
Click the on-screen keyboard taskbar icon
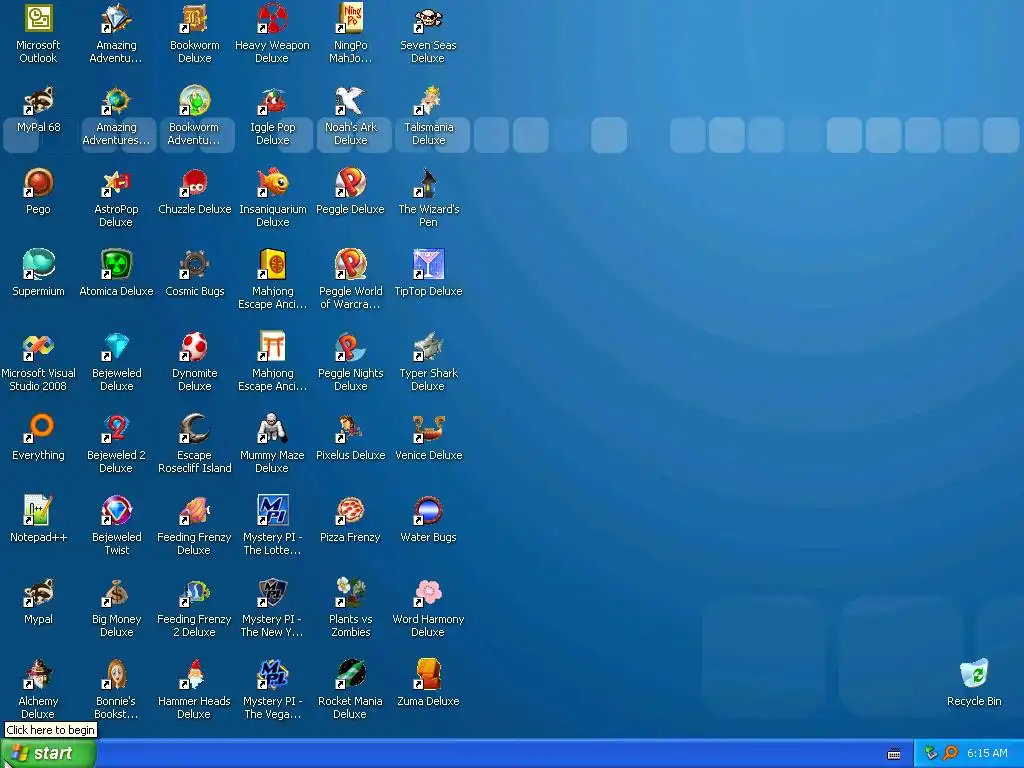(x=894, y=754)
